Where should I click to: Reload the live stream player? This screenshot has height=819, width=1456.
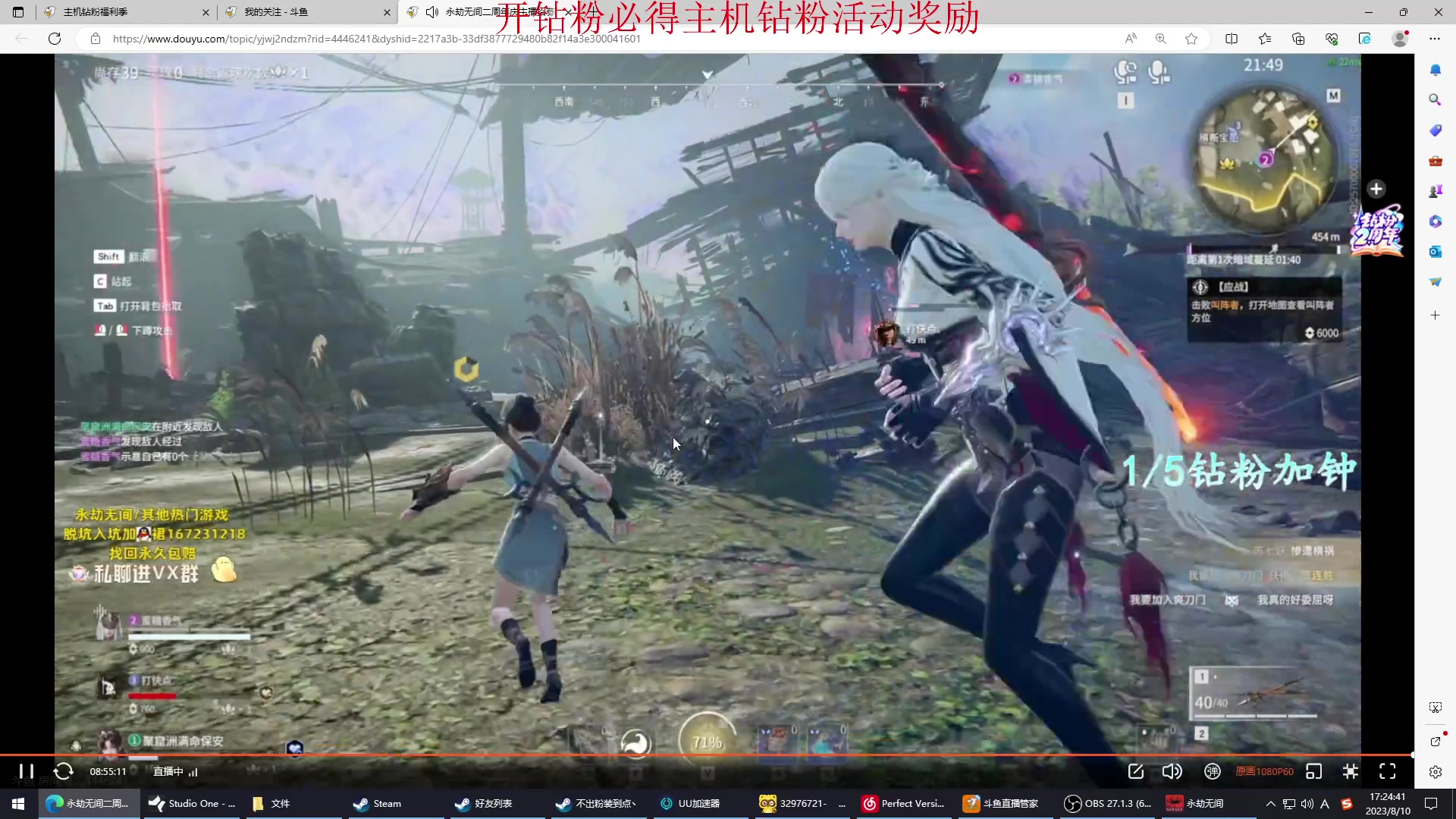tap(64, 771)
